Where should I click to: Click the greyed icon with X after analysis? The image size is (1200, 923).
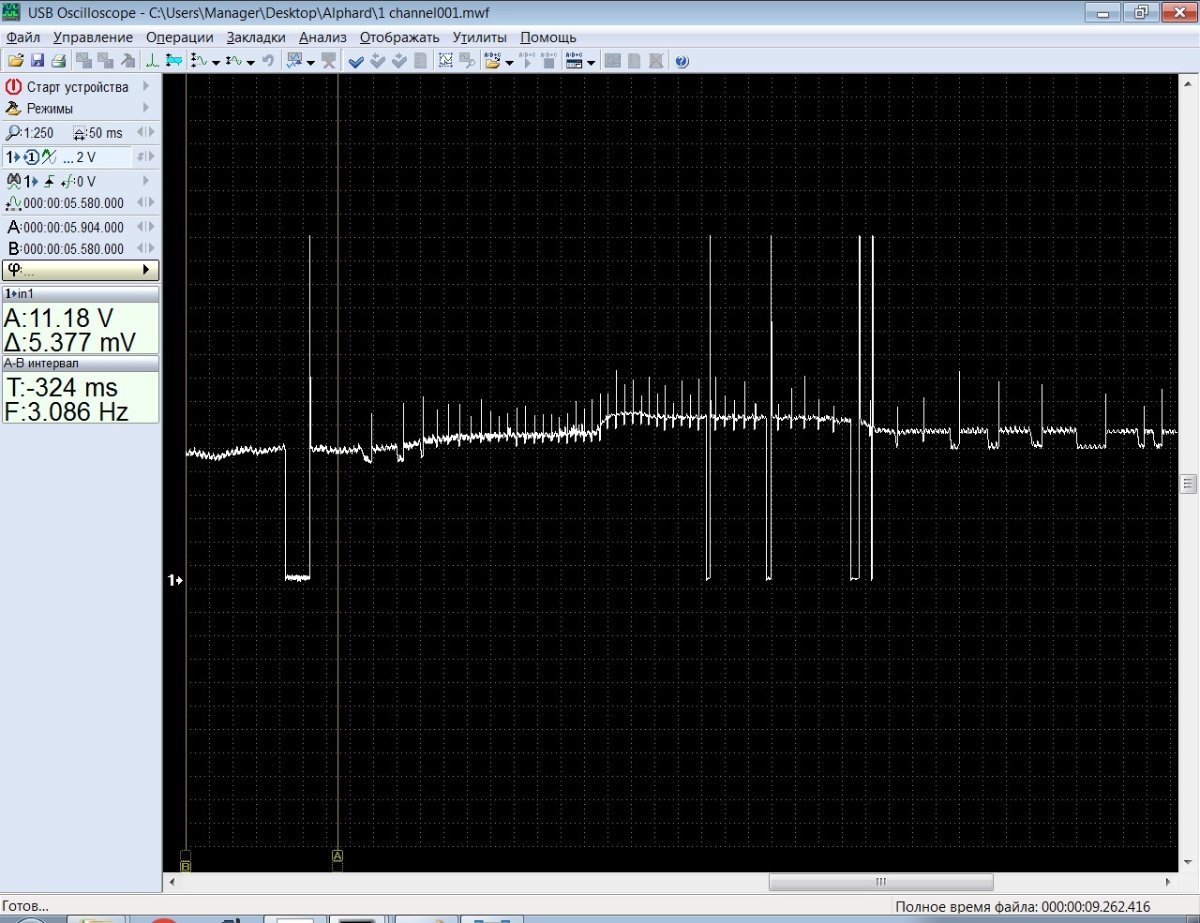coord(329,61)
